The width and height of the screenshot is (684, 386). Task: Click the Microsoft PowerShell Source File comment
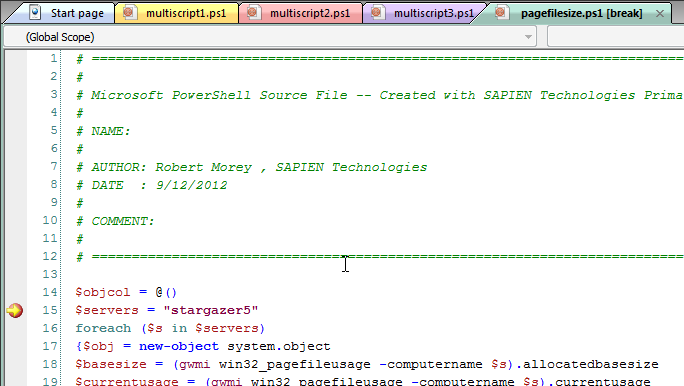[x=380, y=96]
